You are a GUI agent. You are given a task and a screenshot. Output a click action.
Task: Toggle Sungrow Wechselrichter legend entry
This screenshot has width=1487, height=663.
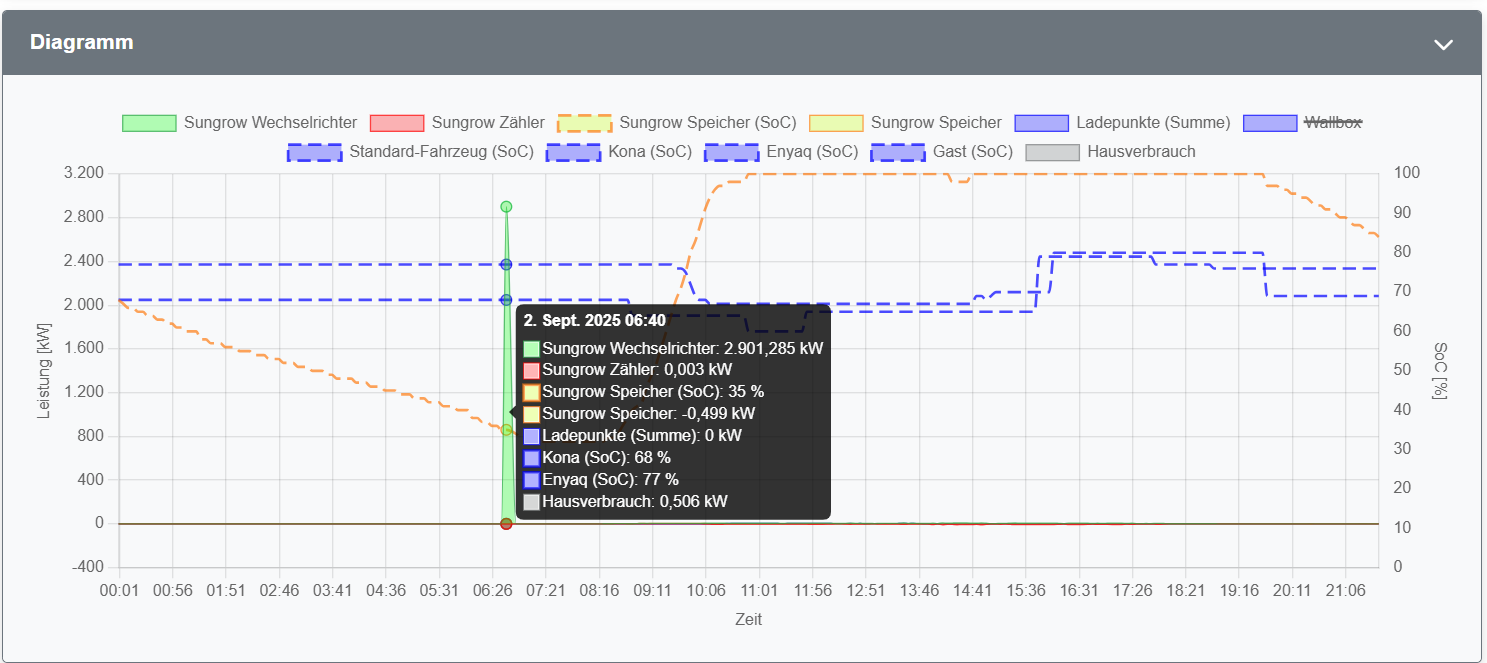(x=270, y=123)
